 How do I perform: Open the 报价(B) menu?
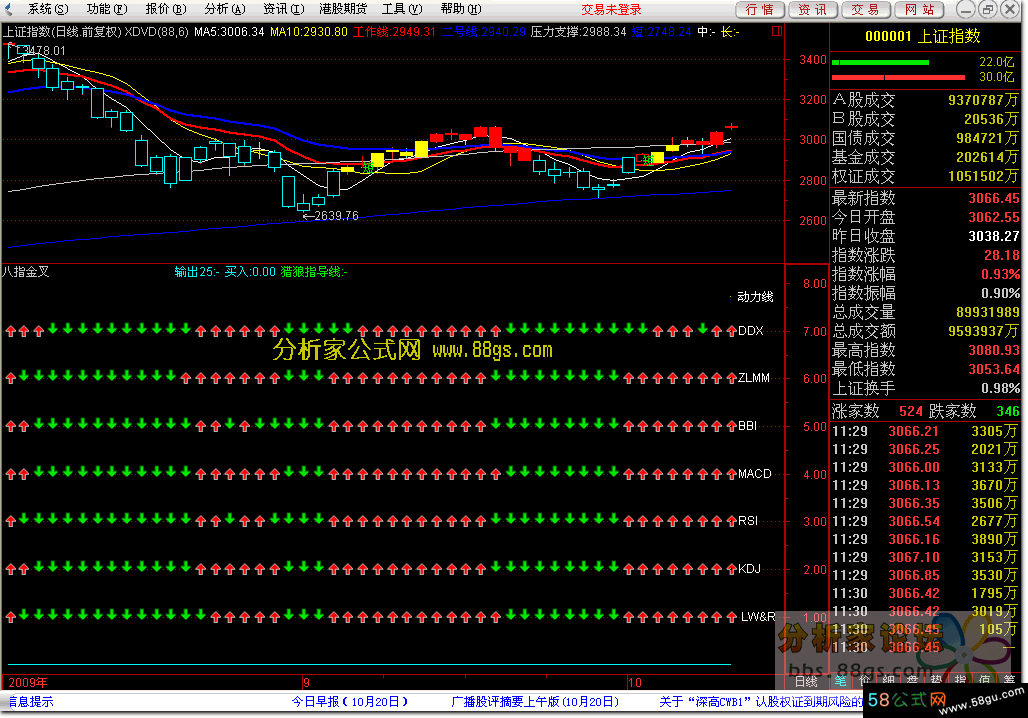[165, 9]
